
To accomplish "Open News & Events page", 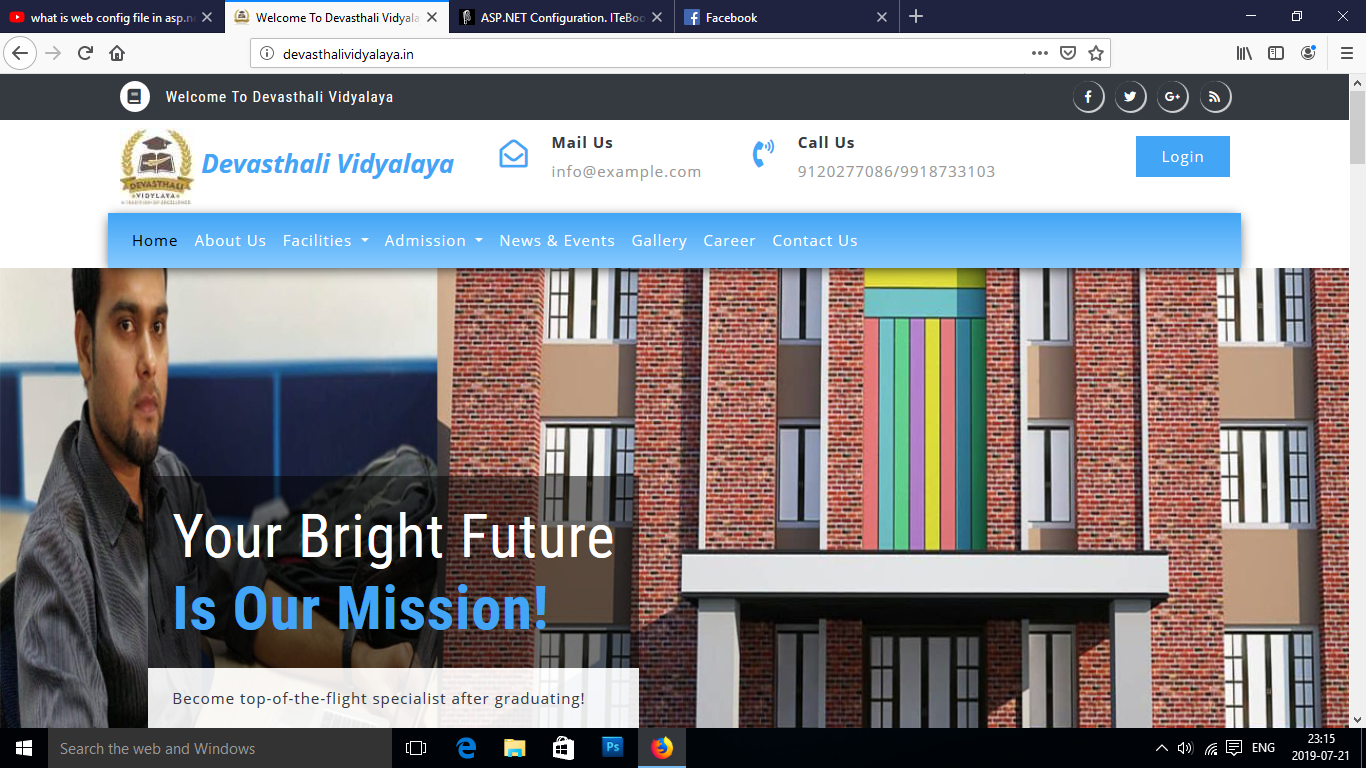I will tap(557, 241).
